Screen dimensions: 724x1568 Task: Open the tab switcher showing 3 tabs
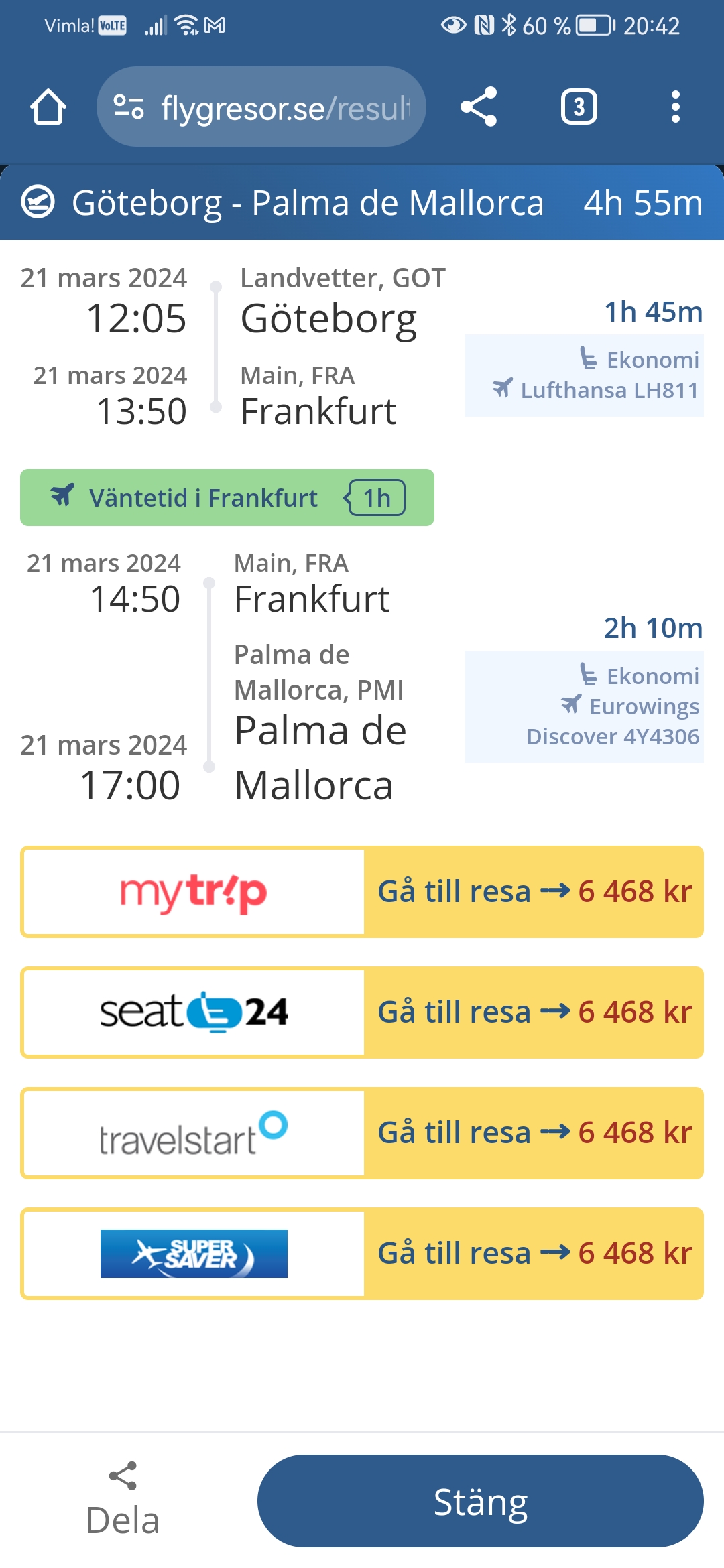579,107
